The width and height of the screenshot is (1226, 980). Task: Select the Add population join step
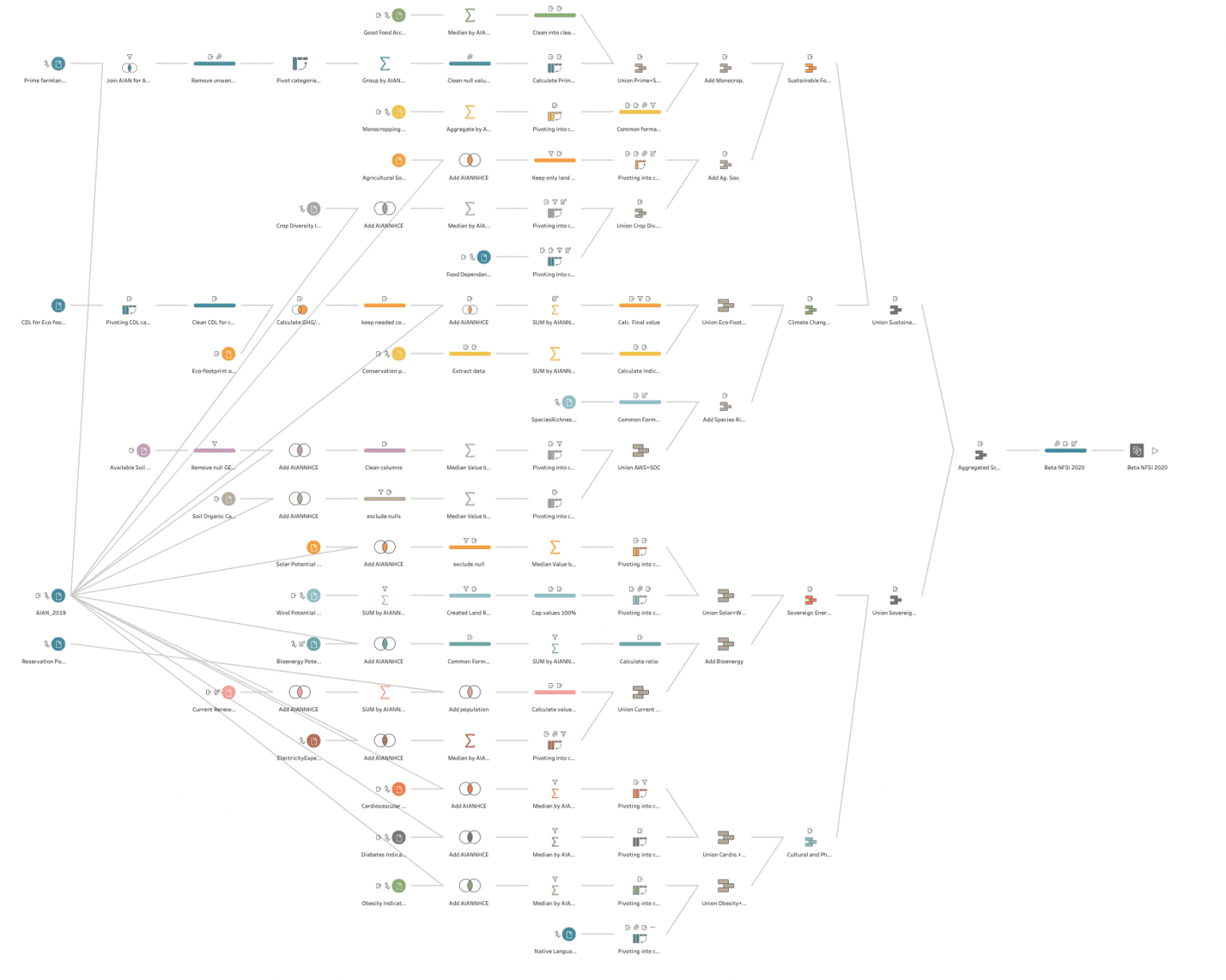coord(469,692)
